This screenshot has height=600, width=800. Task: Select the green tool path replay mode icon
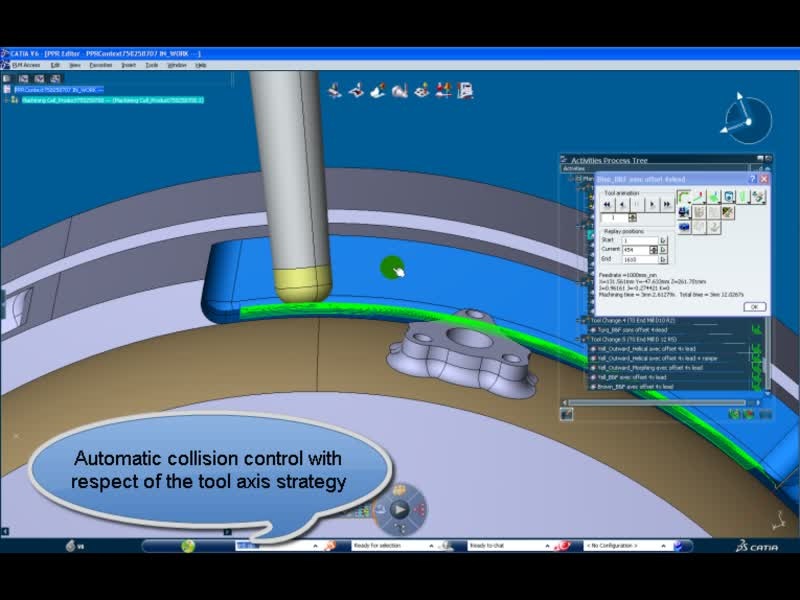click(684, 197)
